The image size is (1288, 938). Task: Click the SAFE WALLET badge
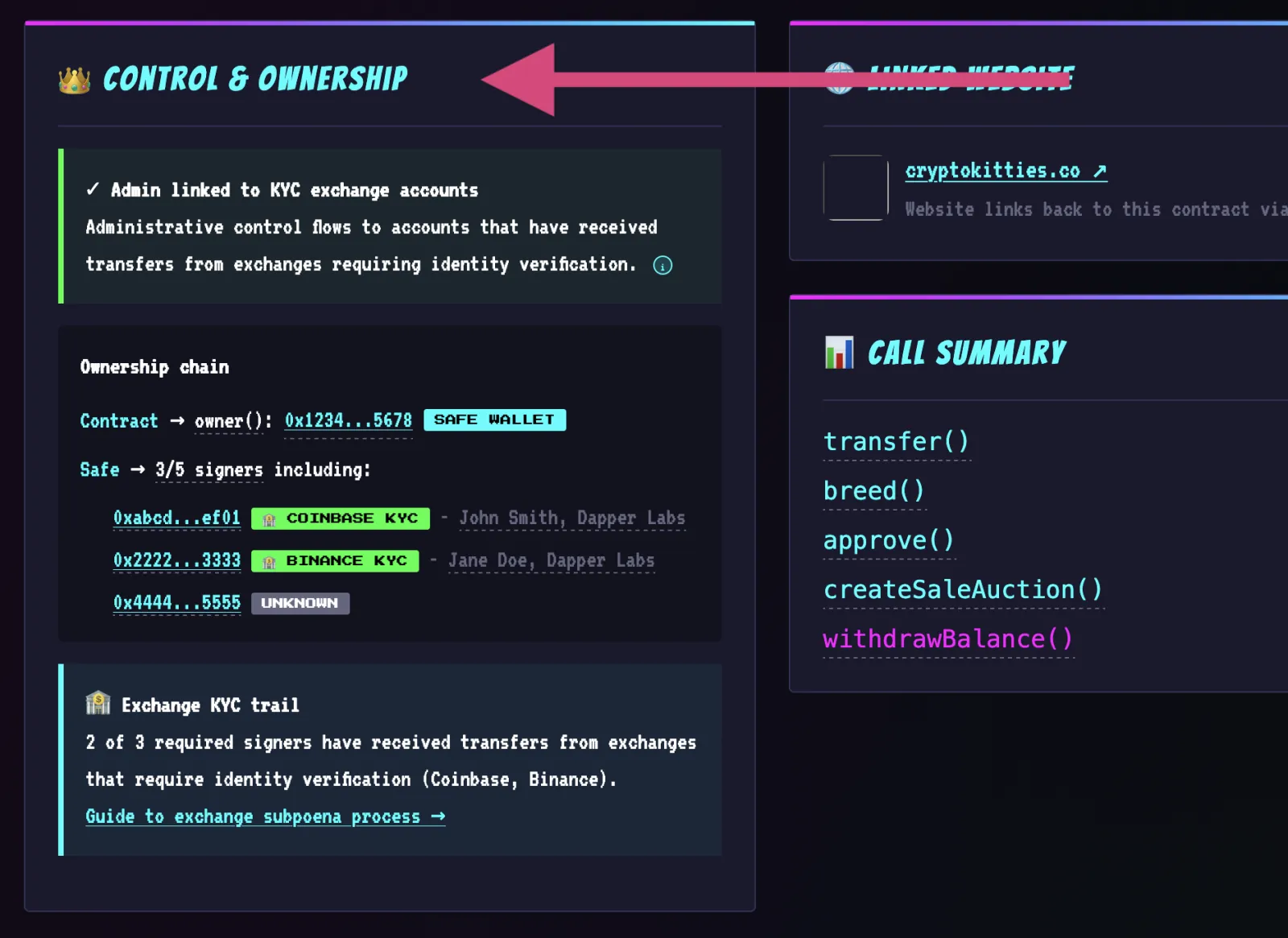click(x=495, y=419)
